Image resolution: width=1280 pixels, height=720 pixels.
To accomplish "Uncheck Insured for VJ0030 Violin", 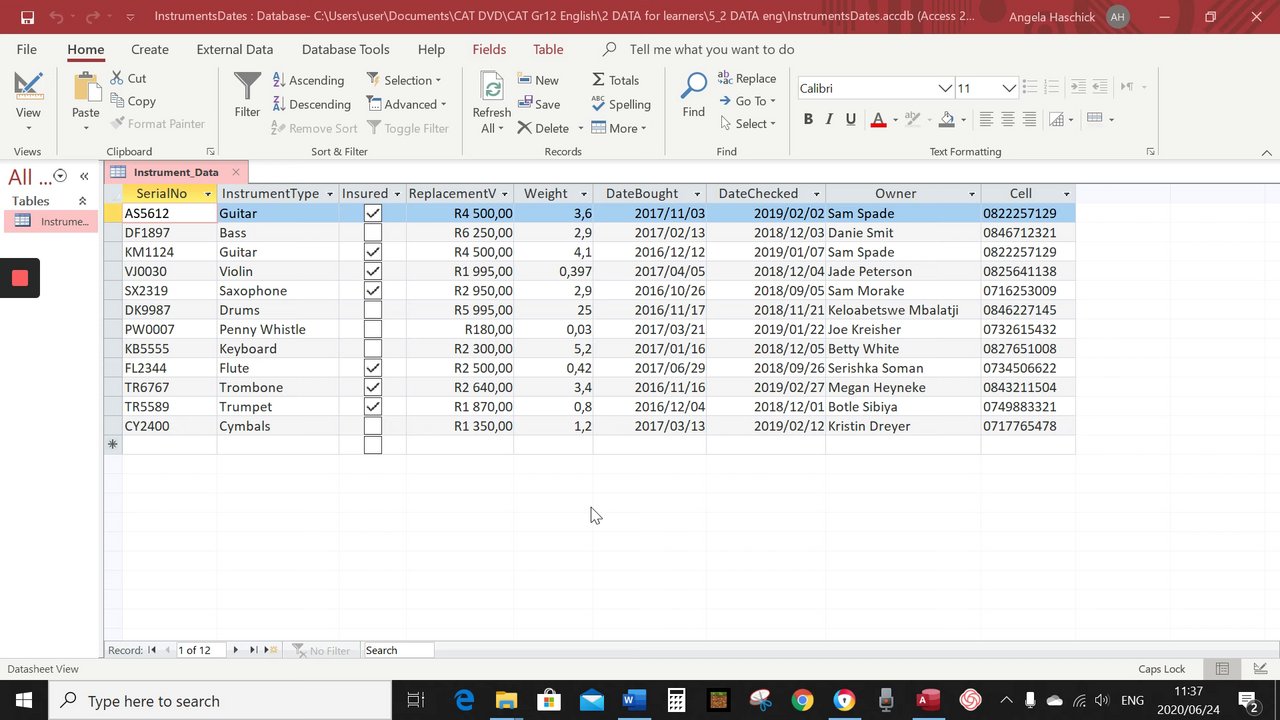I will click(373, 271).
